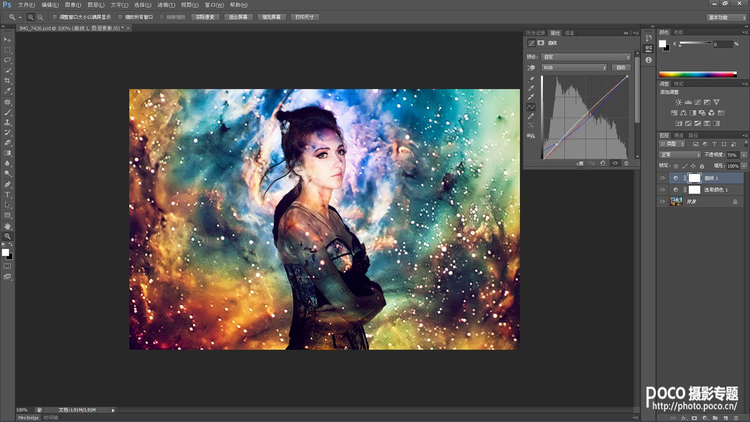The width and height of the screenshot is (750, 422).
Task: Select the Move tool
Action: [7, 40]
